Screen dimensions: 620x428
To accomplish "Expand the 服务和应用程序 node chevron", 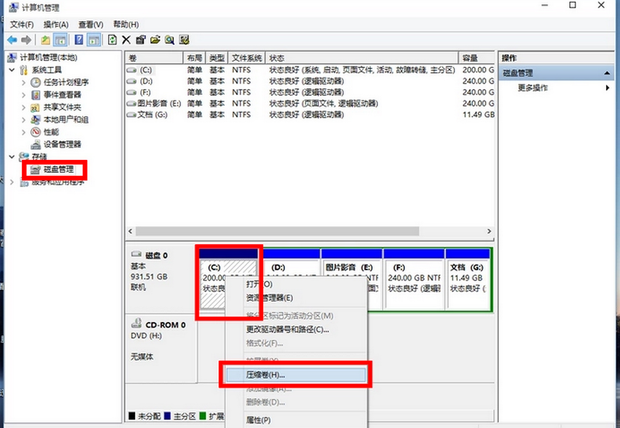I will click(x=12, y=182).
